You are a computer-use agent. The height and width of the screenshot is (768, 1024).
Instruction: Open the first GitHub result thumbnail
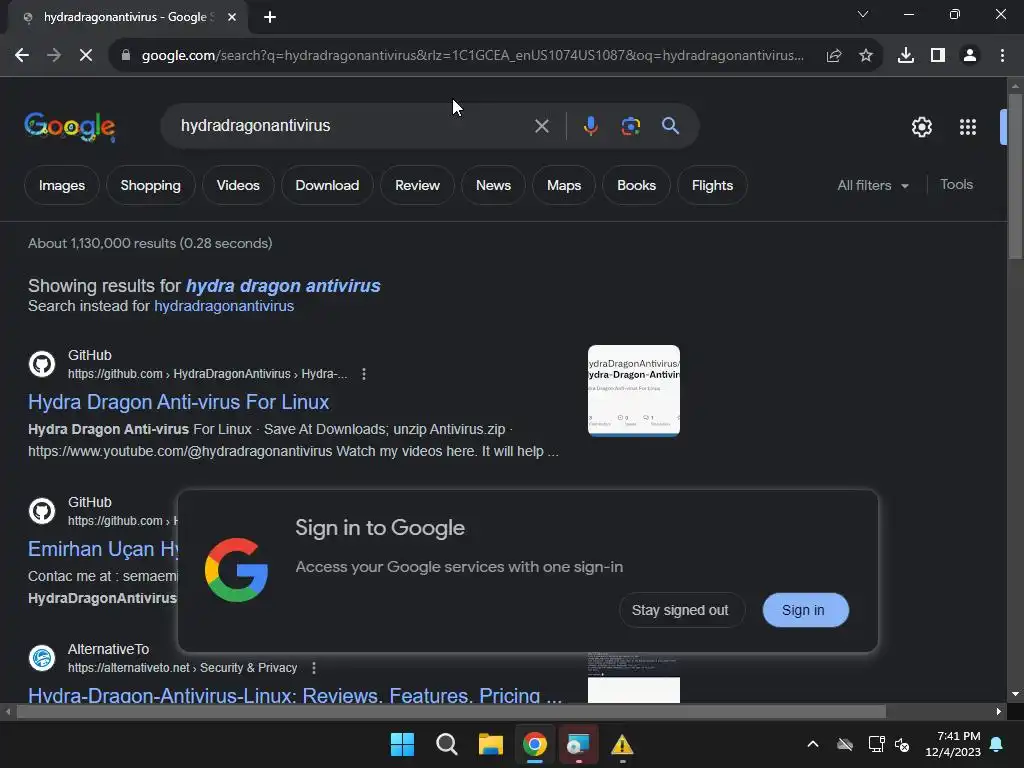click(633, 390)
